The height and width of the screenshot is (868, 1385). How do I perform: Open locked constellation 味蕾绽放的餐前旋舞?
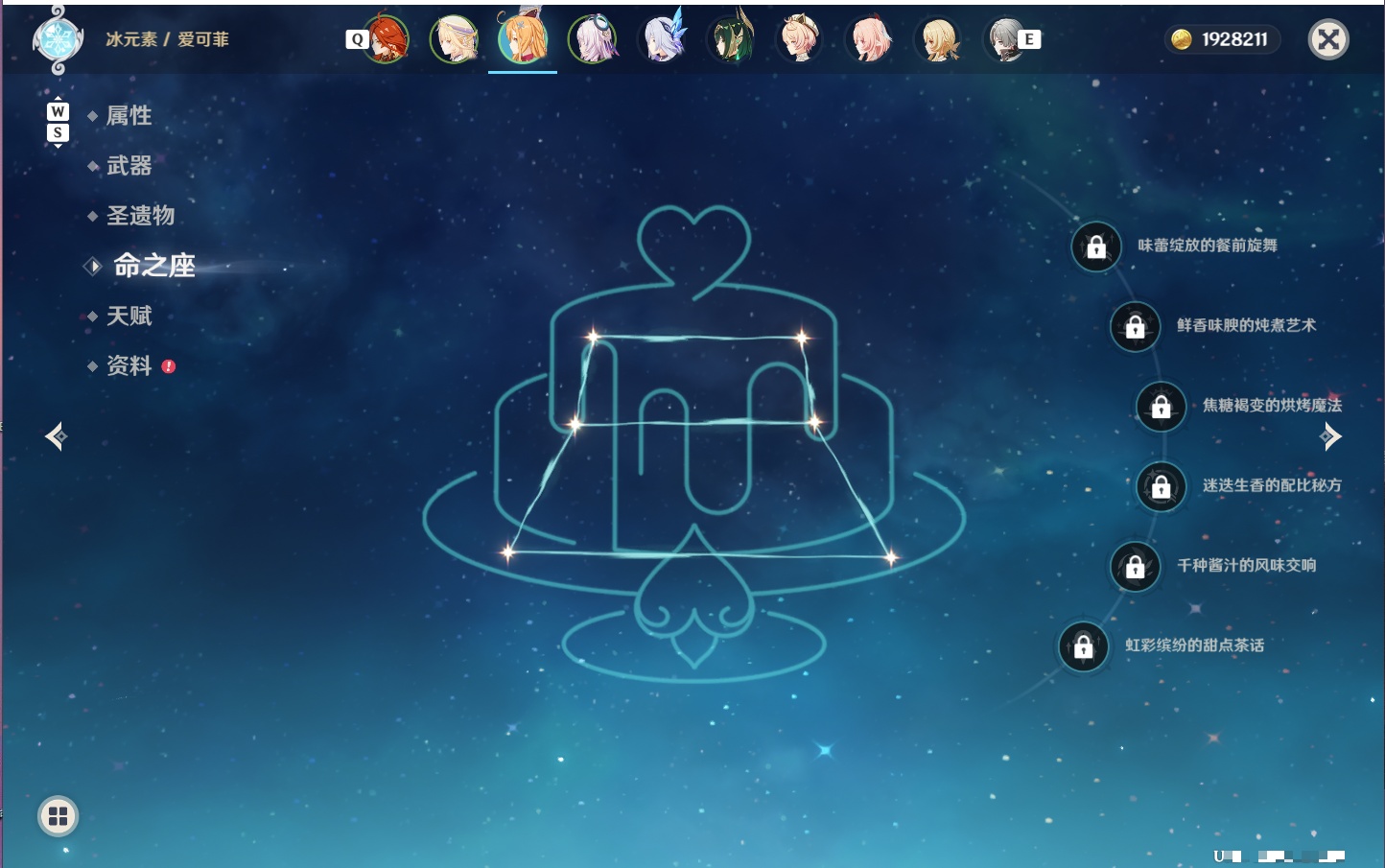tap(1096, 246)
